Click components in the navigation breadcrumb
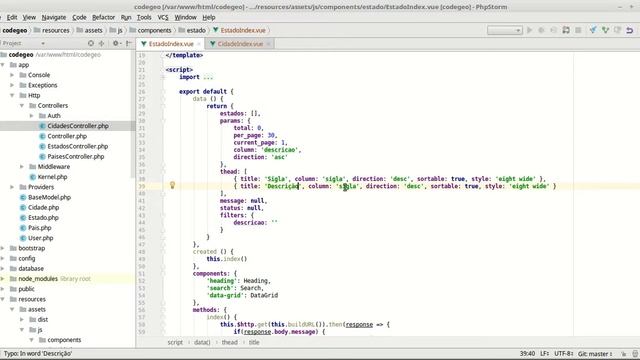 pyautogui.click(x=150, y=30)
